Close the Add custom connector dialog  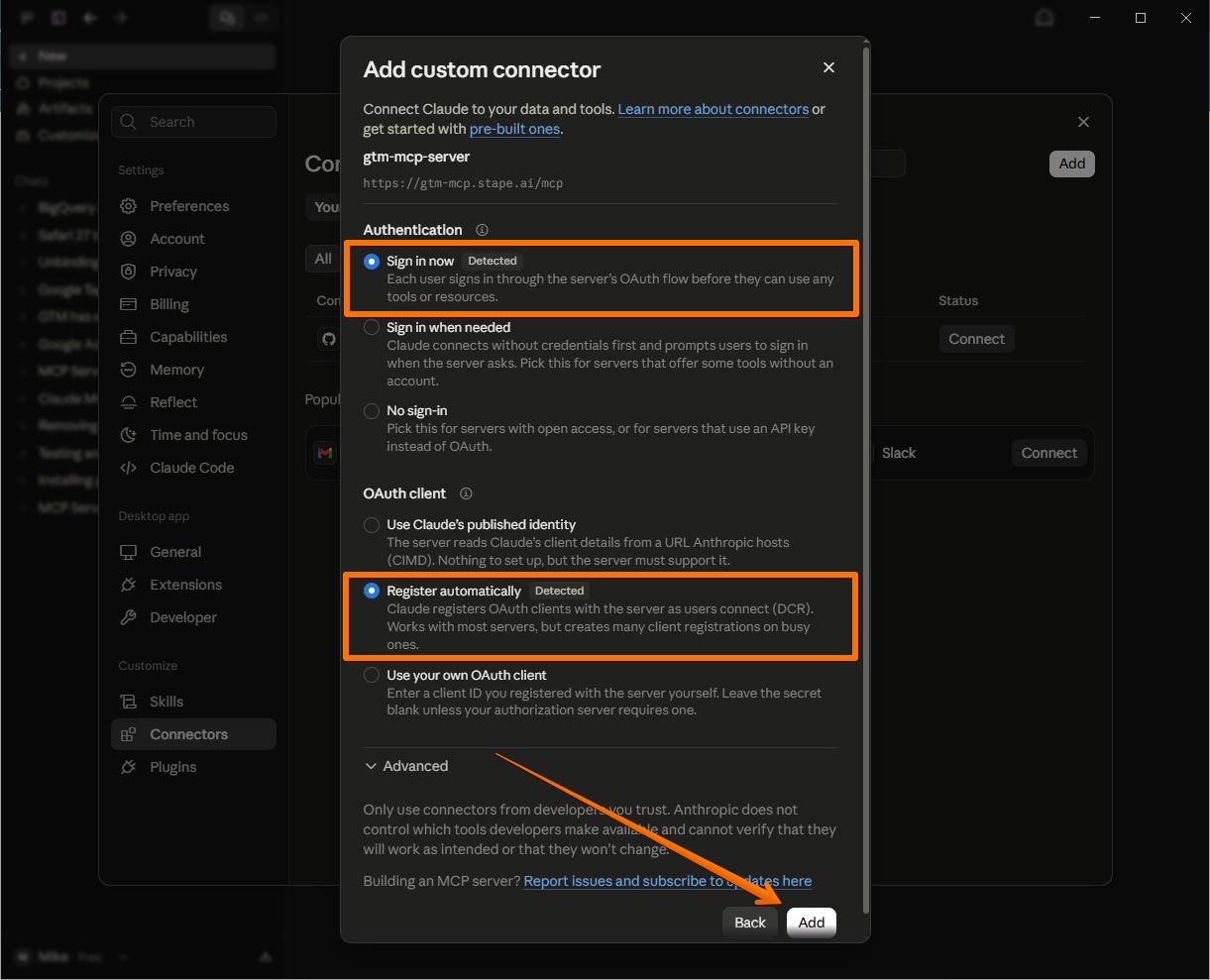[828, 67]
